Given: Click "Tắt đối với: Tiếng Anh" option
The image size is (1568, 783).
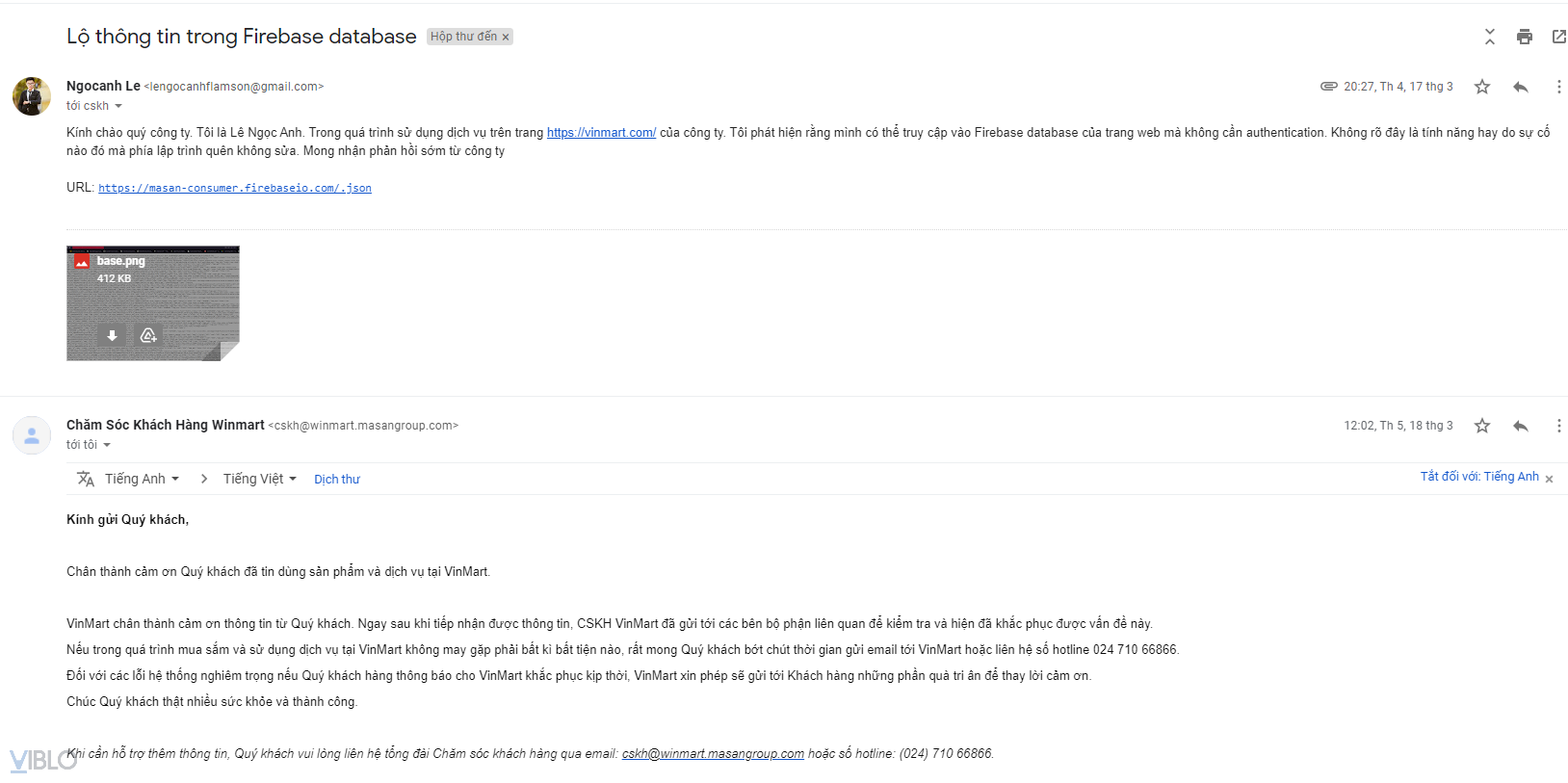Looking at the screenshot, I should (1478, 477).
